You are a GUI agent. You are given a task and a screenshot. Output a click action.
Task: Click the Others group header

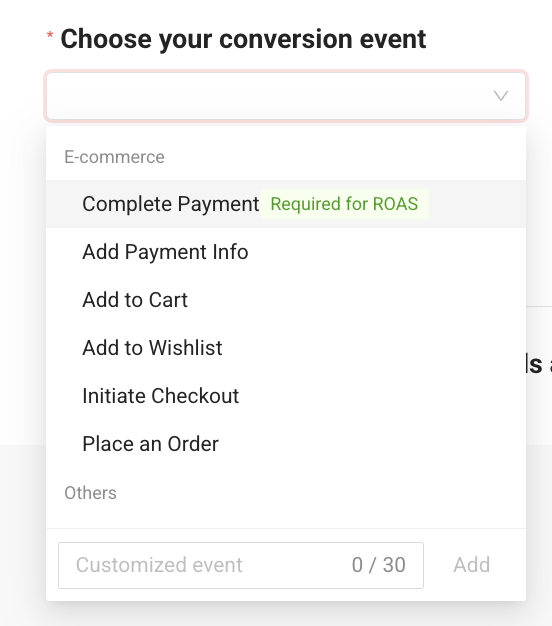90,493
